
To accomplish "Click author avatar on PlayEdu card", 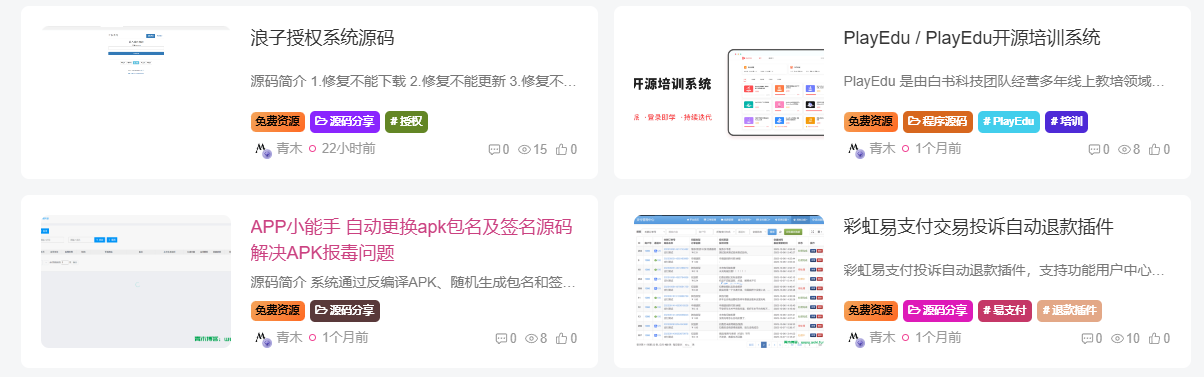I will 856,149.
